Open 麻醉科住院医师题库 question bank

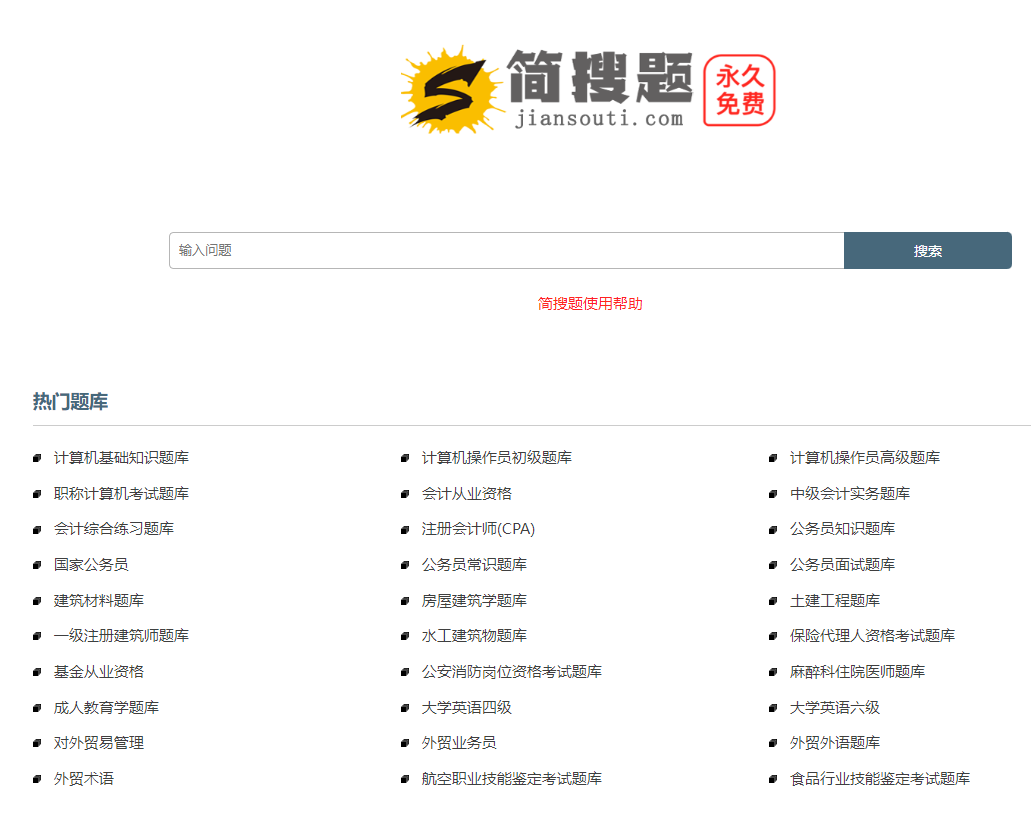click(x=857, y=672)
